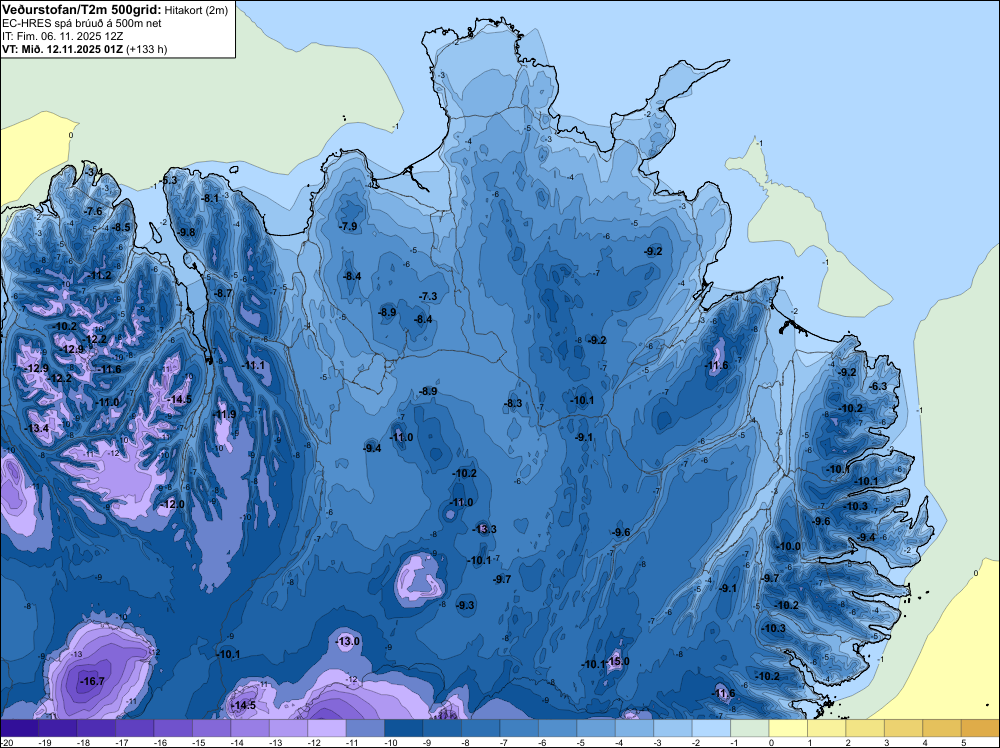The image size is (1000, 748).
Task: Click the -7.3 temperature label
Action: [428, 297]
